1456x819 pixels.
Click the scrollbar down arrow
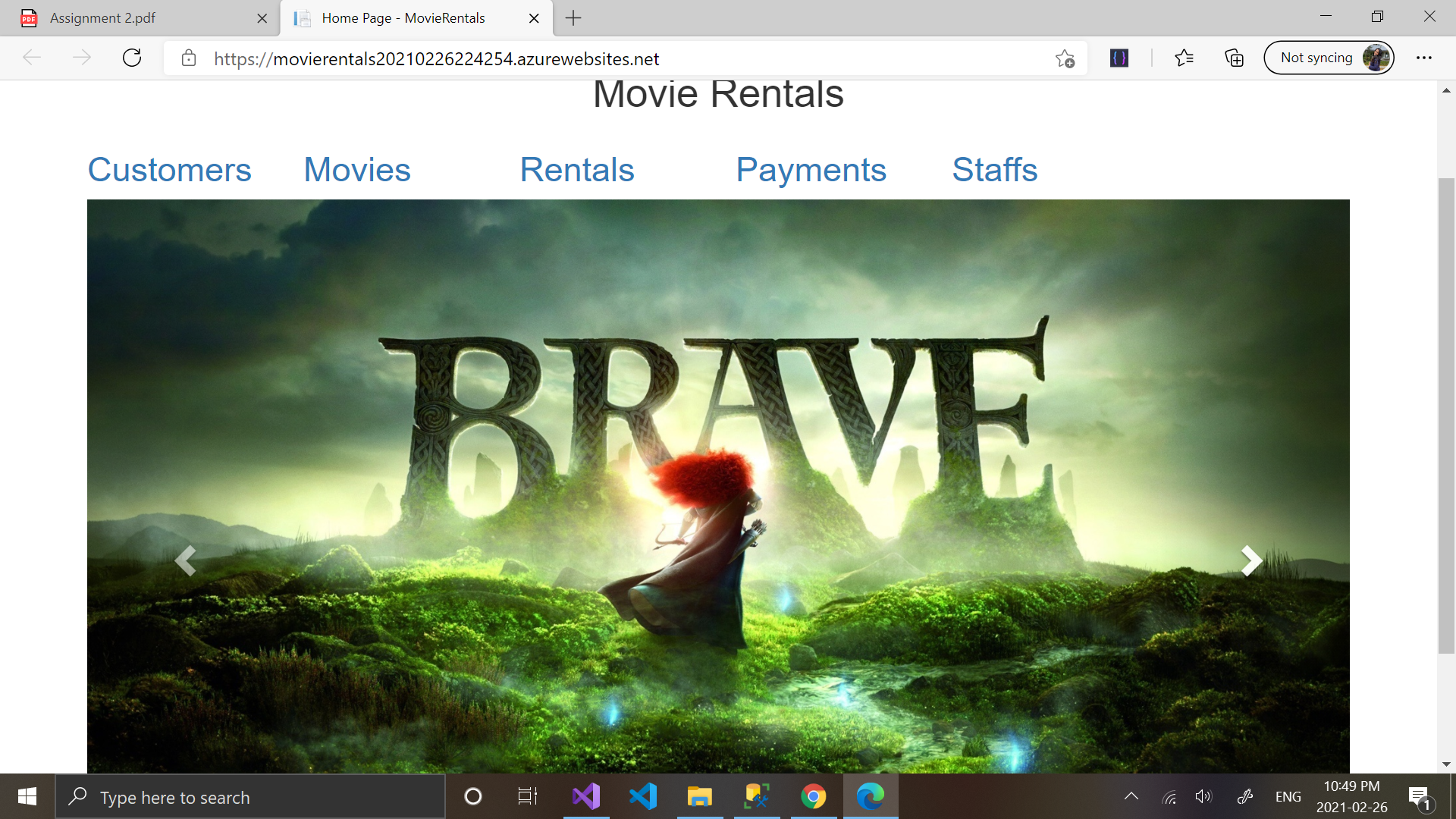coord(1446,764)
